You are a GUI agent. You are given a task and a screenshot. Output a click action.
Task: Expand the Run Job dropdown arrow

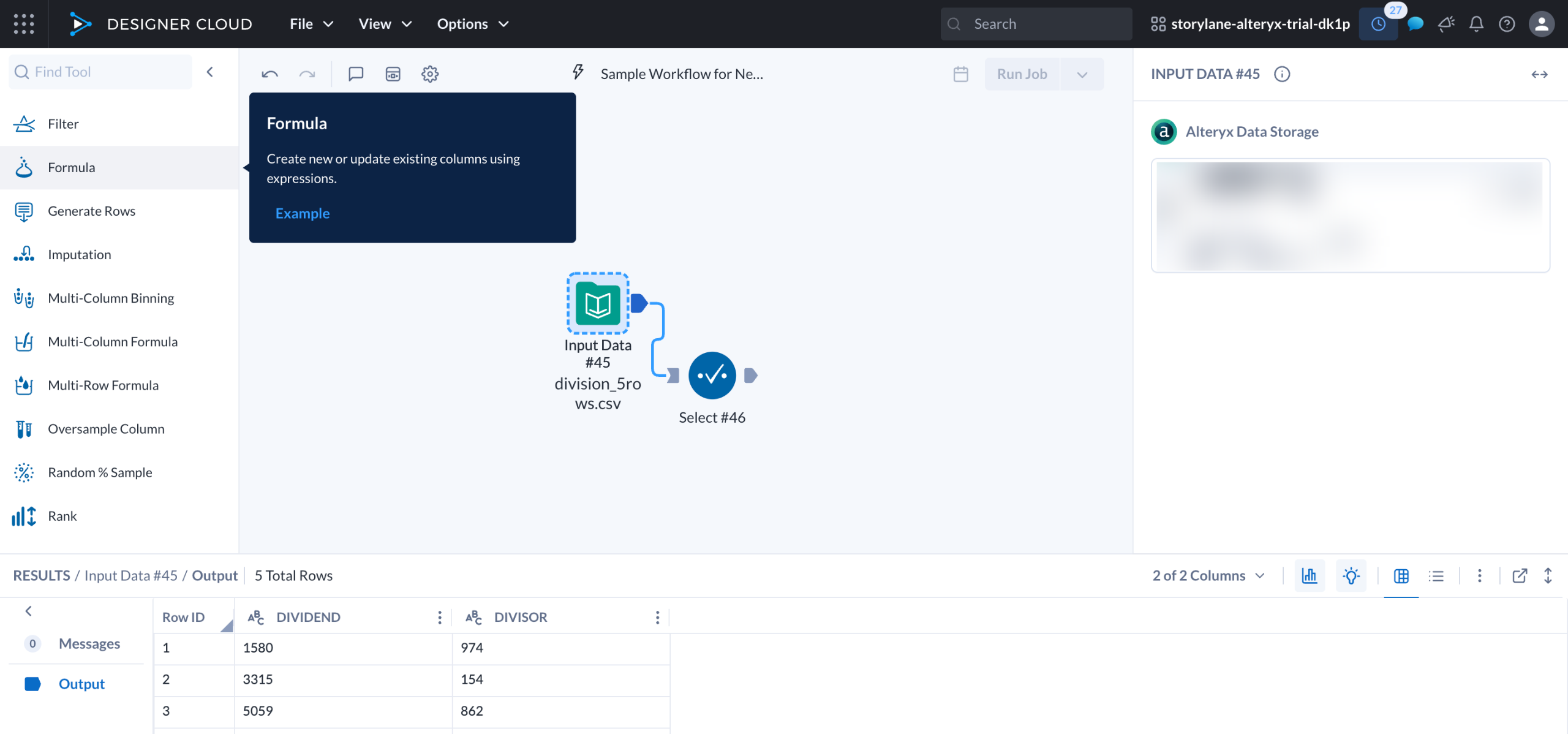pos(1082,74)
